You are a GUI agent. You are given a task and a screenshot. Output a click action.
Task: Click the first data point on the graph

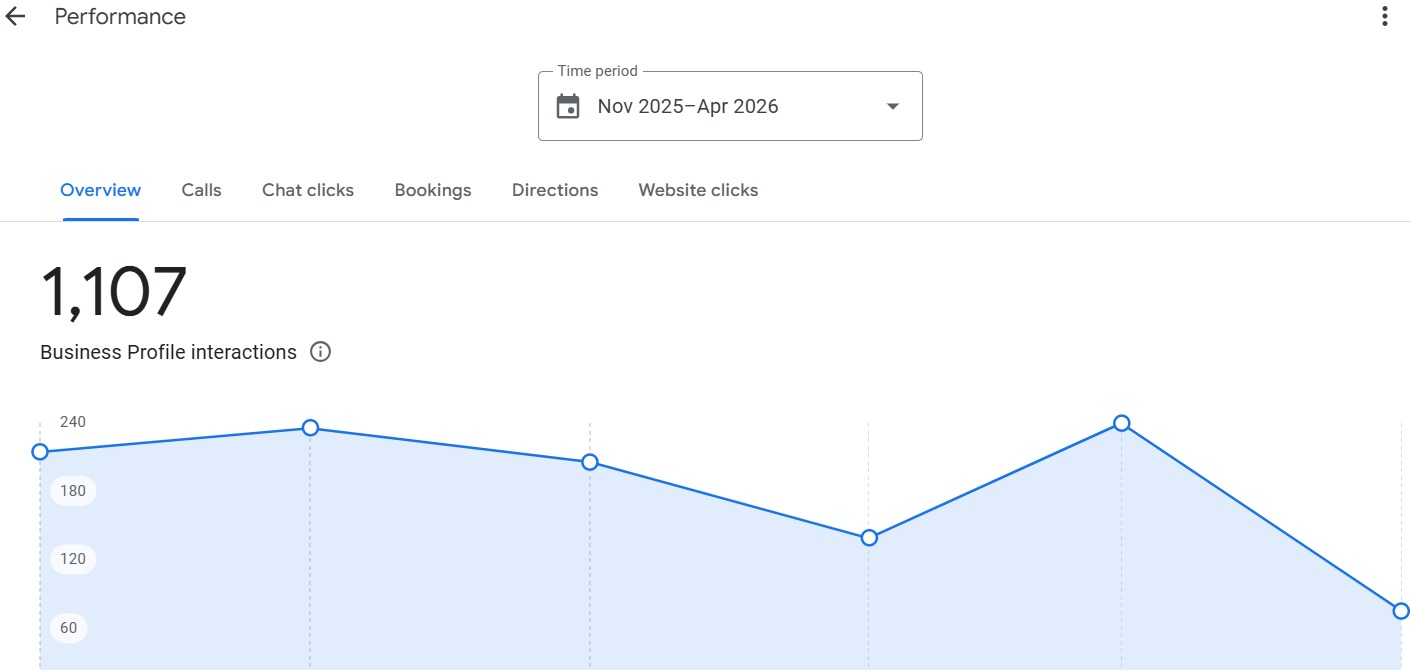pyautogui.click(x=40, y=452)
